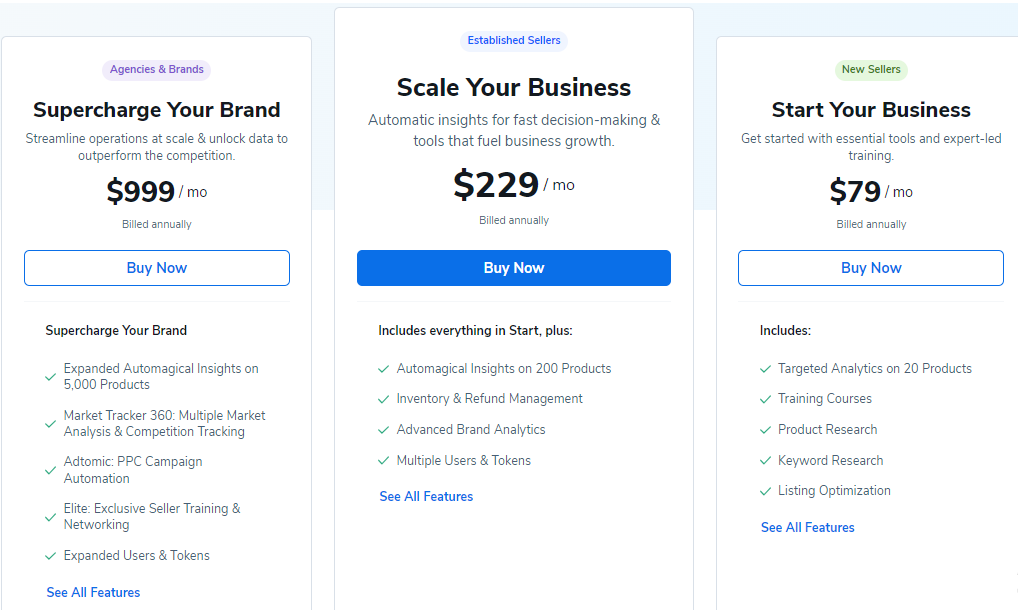Click checkmark next to Adtomic PPC Campaign Automation

tap(50, 470)
